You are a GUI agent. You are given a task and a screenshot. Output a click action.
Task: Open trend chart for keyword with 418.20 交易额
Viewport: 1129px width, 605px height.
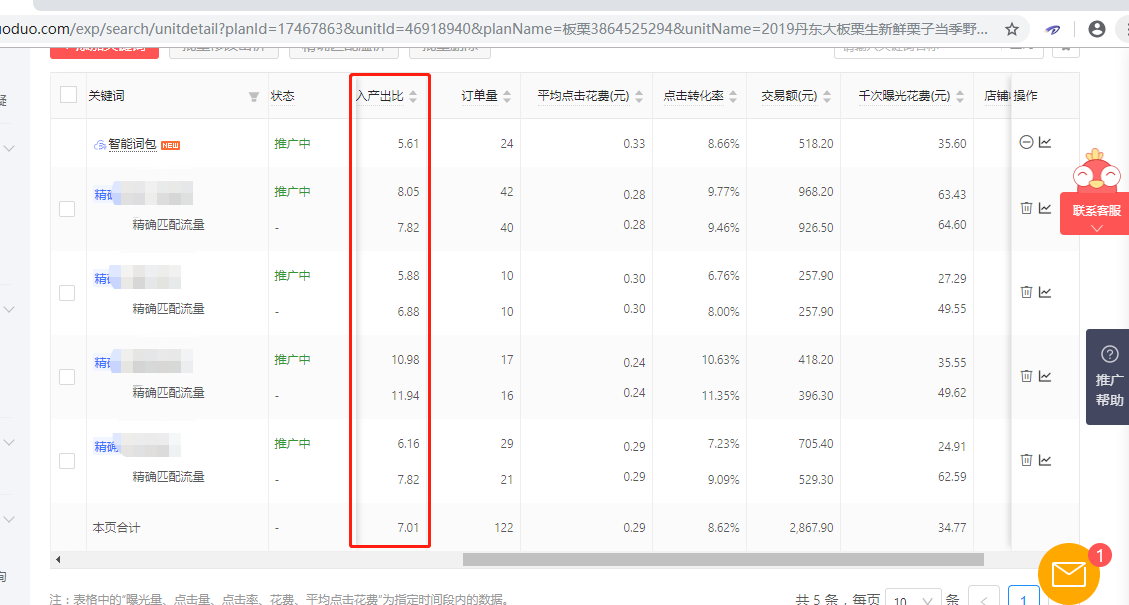pyautogui.click(x=1045, y=376)
